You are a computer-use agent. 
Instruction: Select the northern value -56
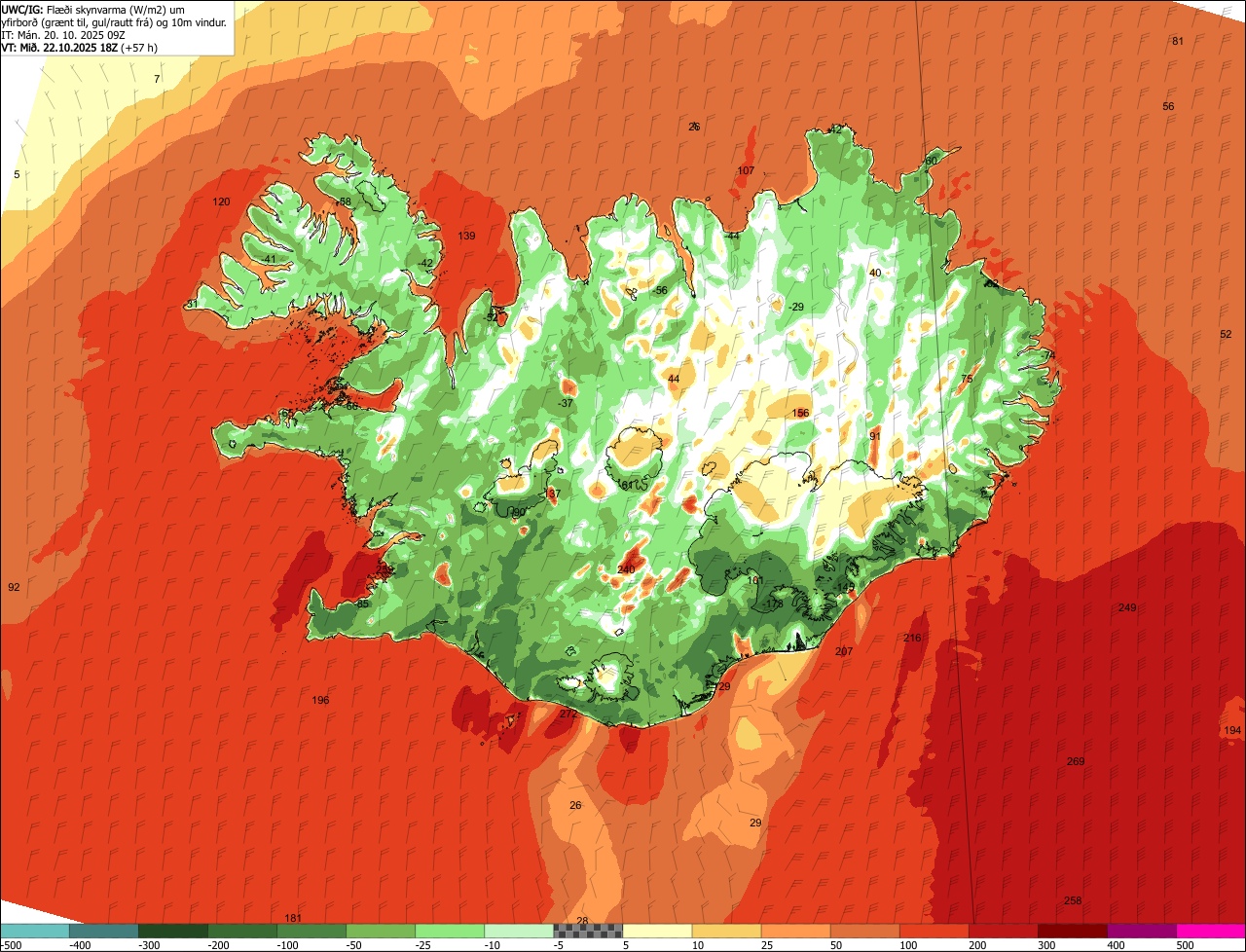pyautogui.click(x=660, y=290)
